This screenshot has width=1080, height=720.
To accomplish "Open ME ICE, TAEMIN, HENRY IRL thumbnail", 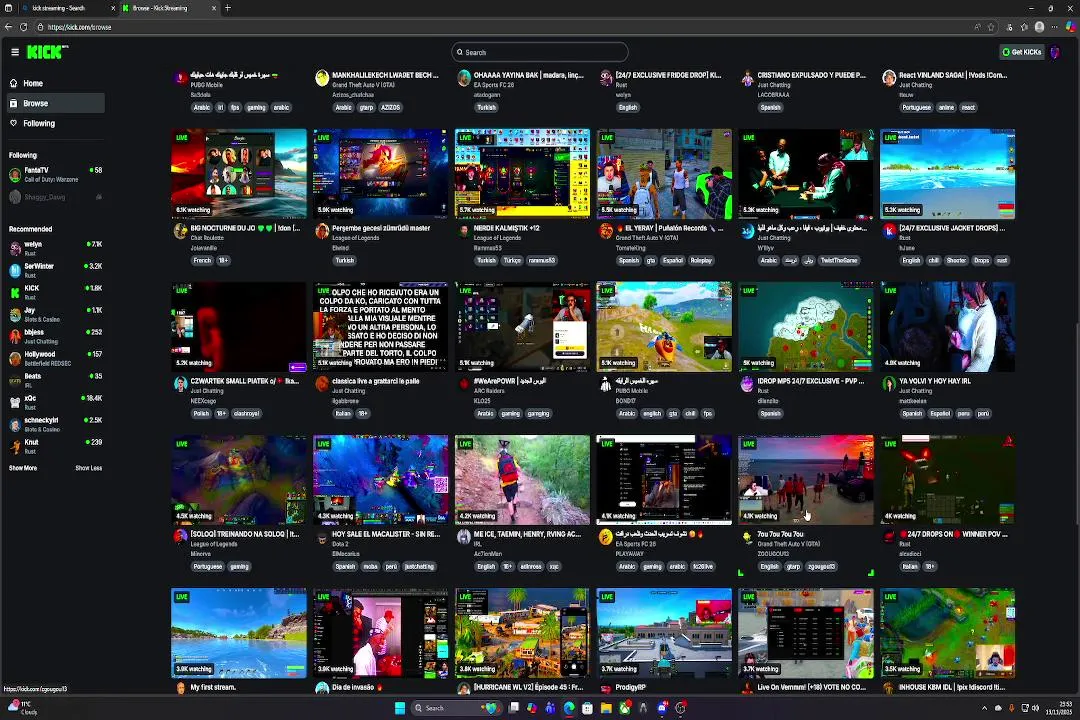I will 522,480.
